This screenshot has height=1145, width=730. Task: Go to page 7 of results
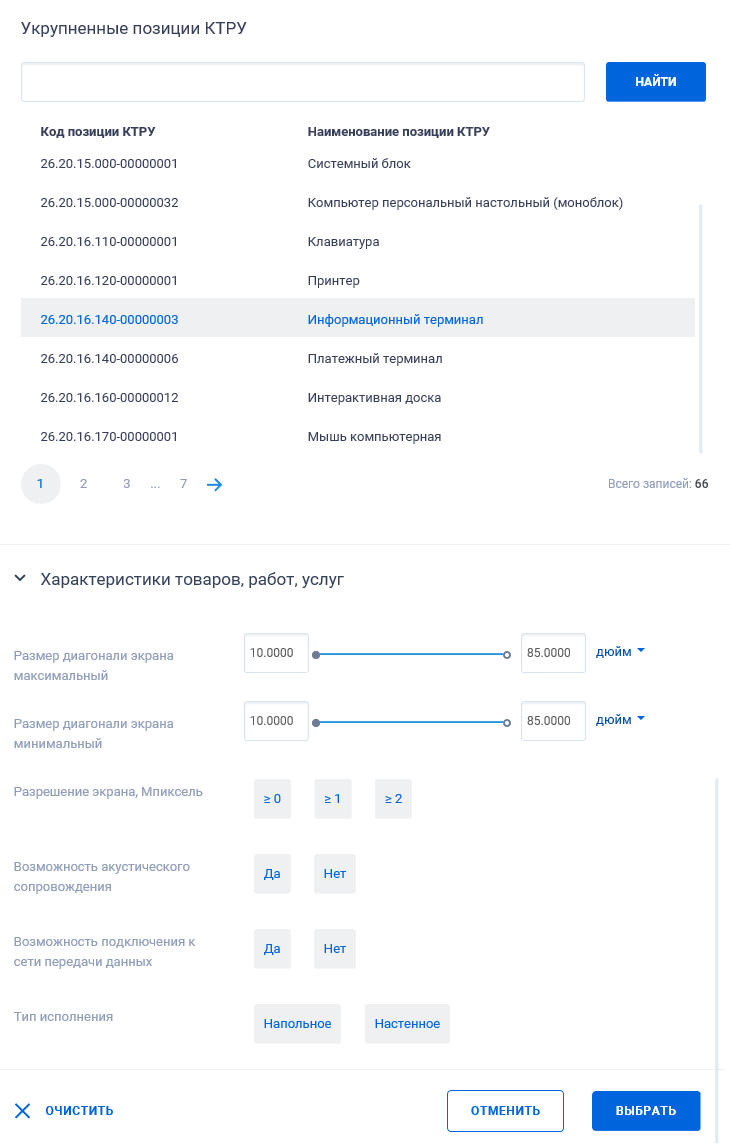point(183,484)
